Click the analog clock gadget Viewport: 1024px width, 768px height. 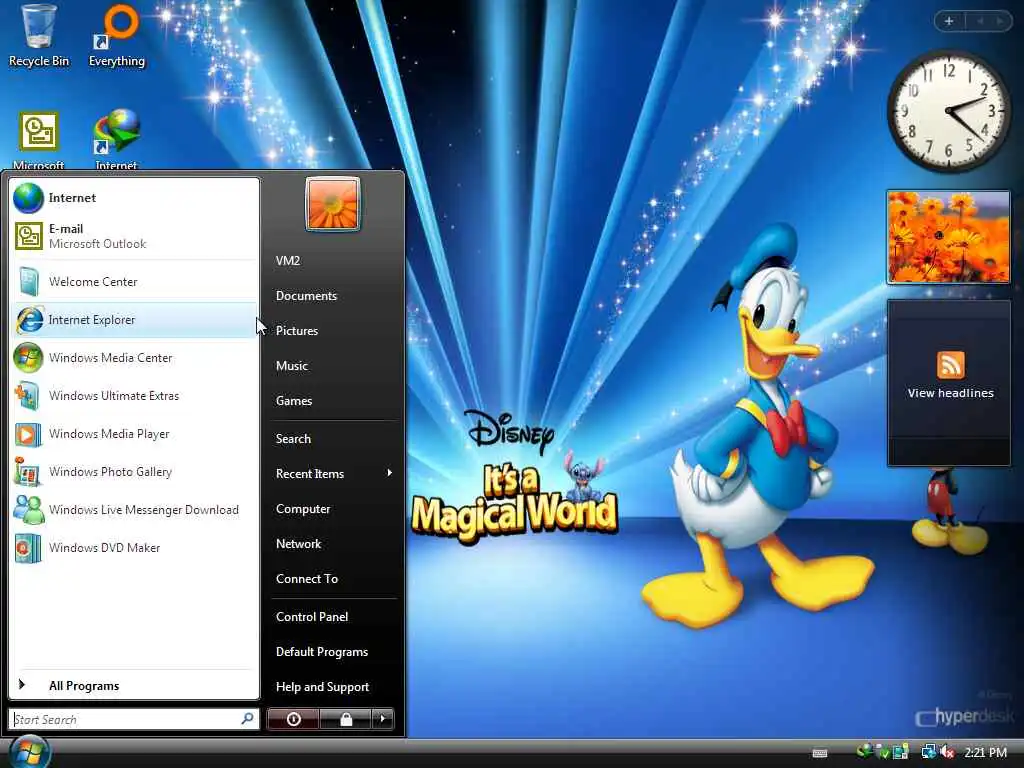tap(948, 111)
